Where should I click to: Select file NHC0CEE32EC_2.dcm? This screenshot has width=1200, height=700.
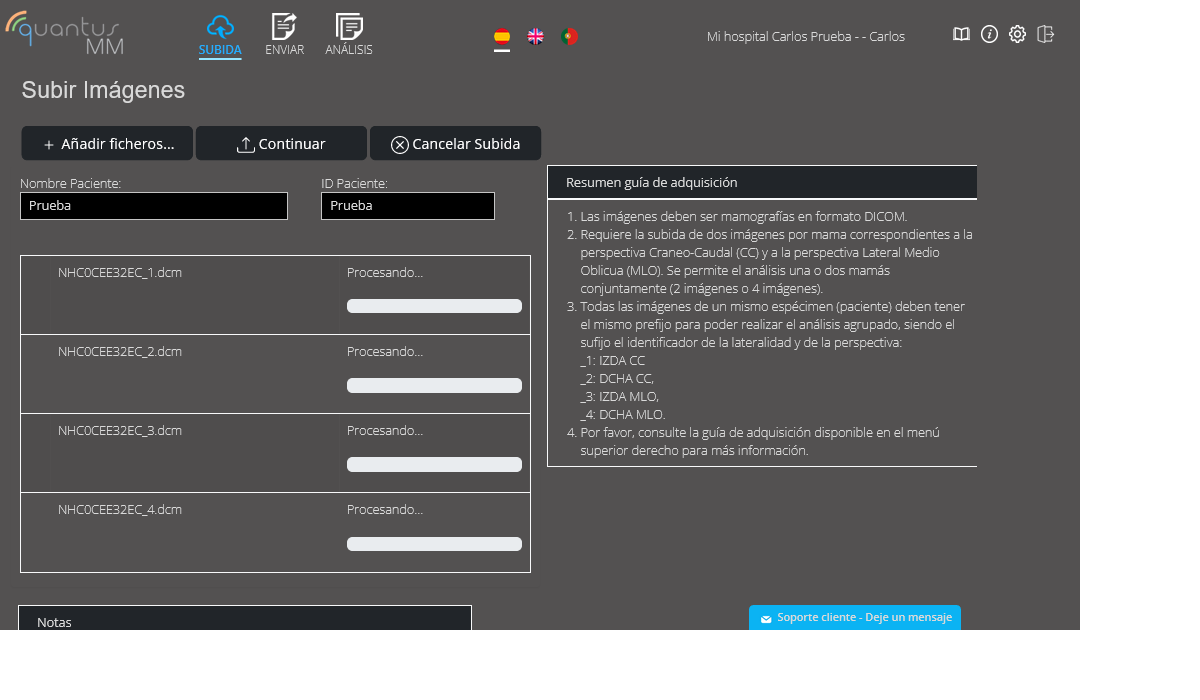pyautogui.click(x=120, y=351)
